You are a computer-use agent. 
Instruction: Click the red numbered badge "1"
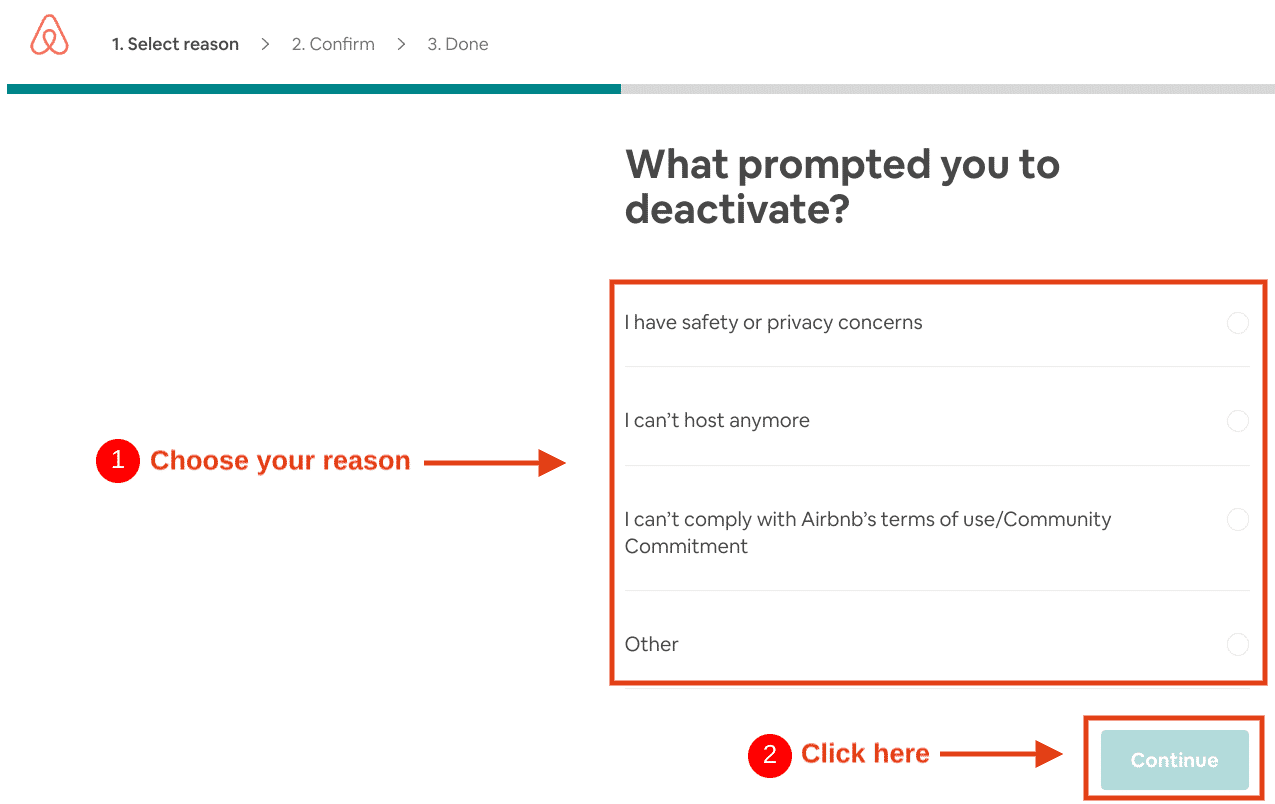click(x=117, y=461)
